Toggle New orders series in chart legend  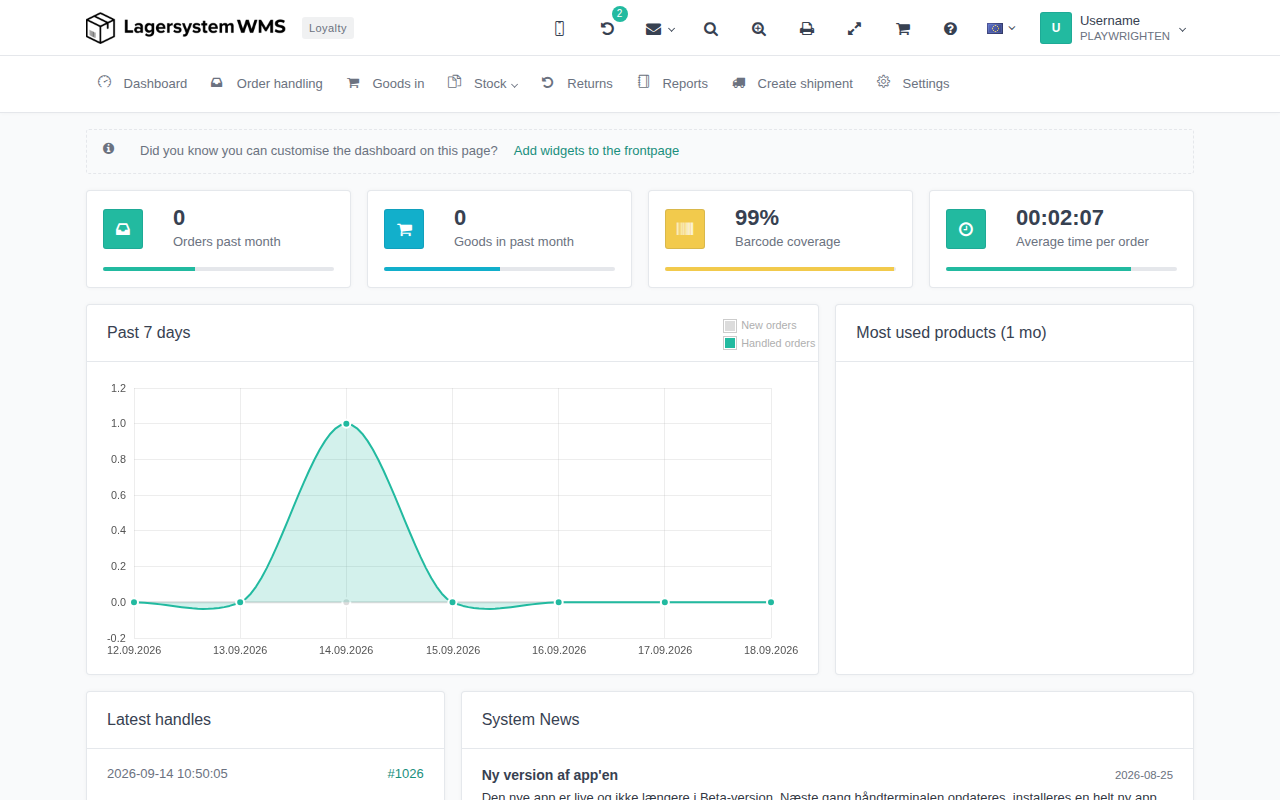coord(760,326)
